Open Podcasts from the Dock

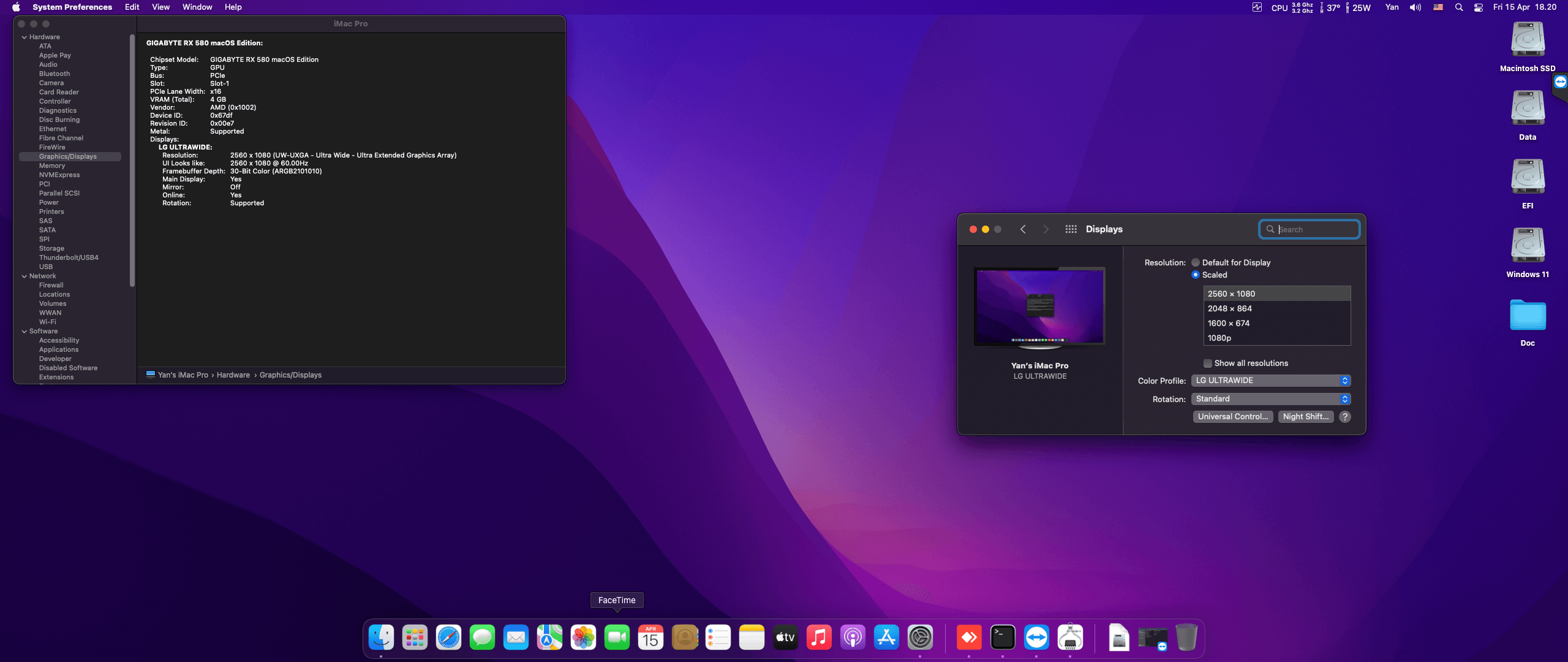pos(853,638)
